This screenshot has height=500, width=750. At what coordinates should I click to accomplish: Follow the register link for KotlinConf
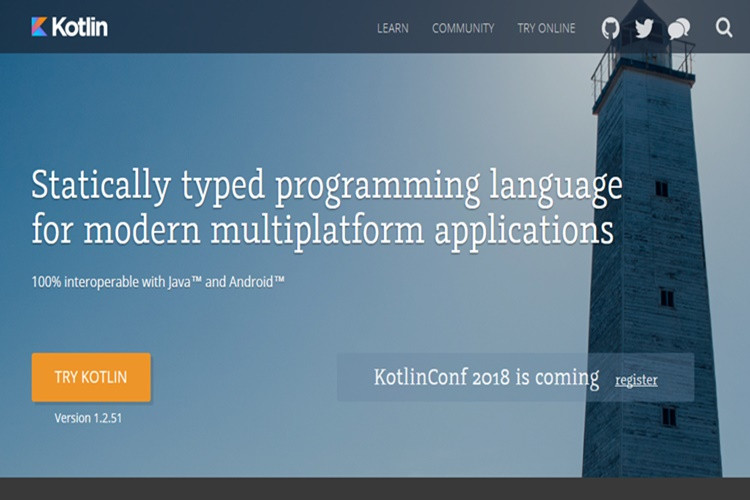tap(636, 380)
